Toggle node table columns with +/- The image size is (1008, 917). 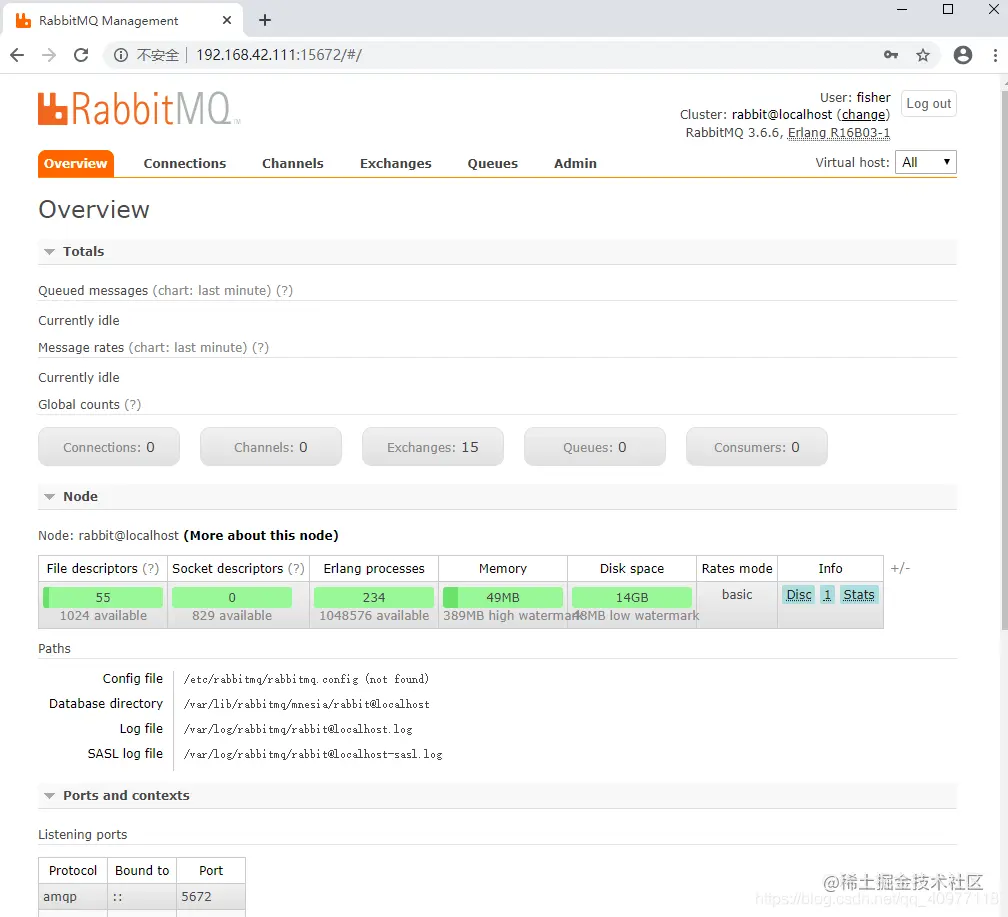point(900,568)
